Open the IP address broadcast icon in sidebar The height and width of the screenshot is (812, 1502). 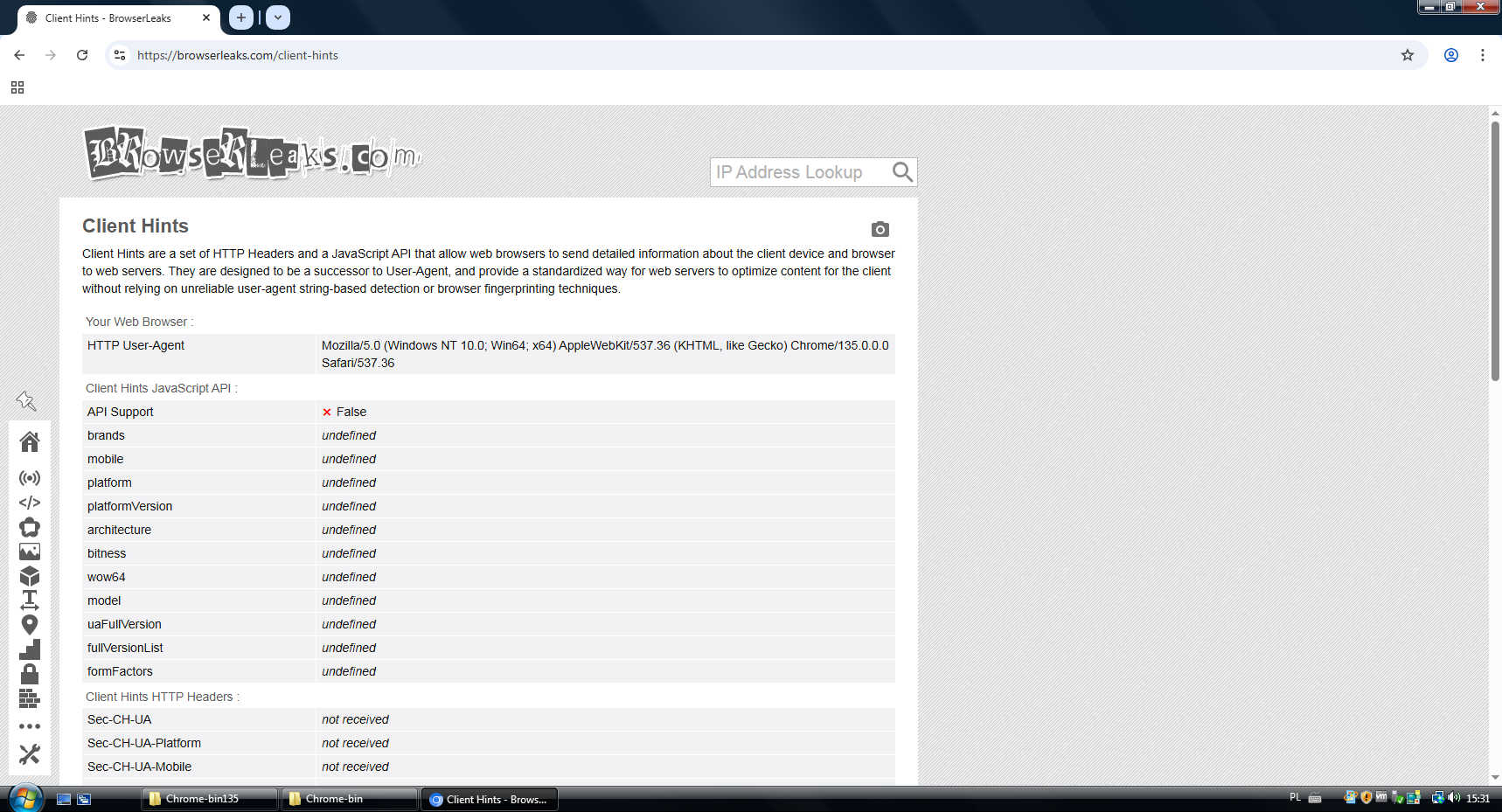30,478
